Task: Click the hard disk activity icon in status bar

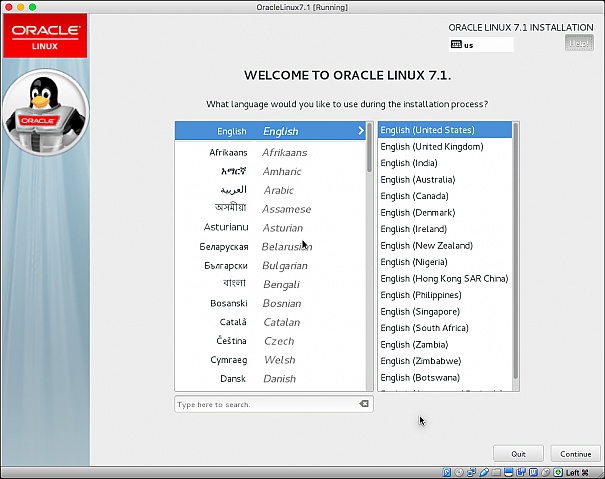Action: click(x=447, y=472)
